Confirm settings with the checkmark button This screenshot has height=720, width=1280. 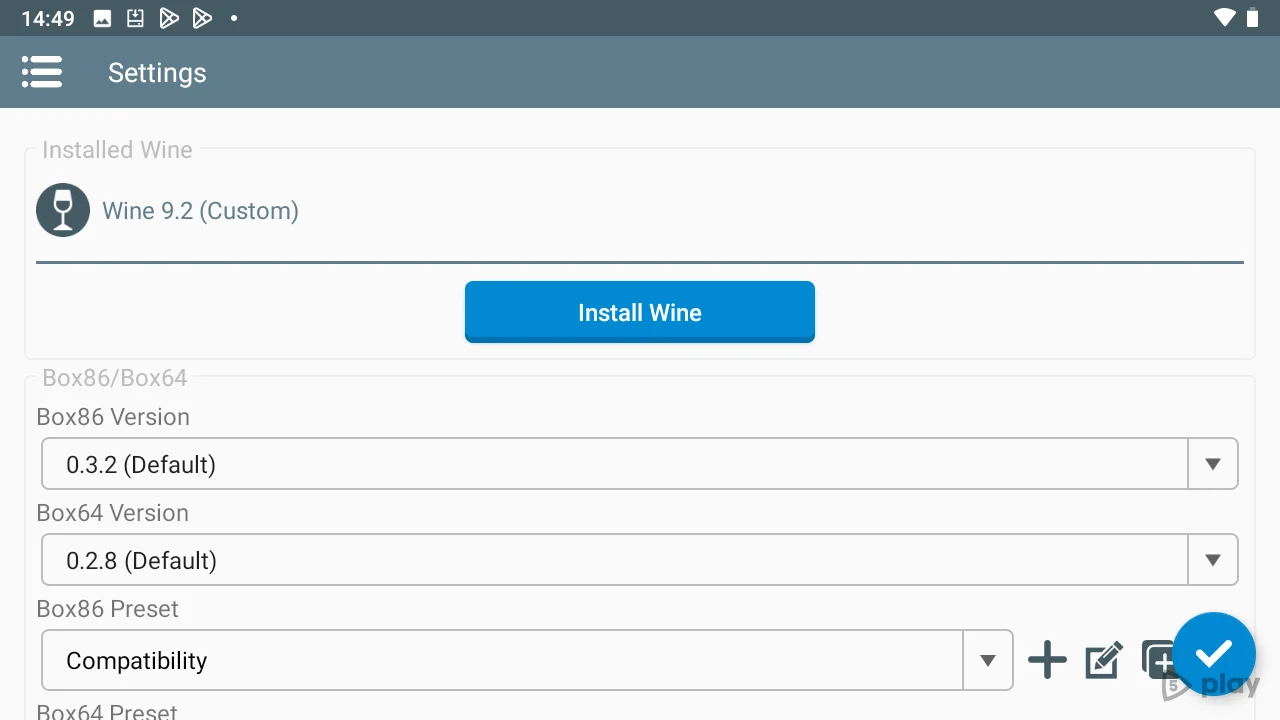point(1213,653)
